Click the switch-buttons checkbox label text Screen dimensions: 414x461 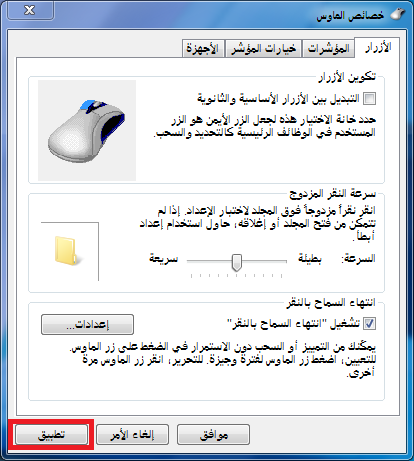coord(278,99)
